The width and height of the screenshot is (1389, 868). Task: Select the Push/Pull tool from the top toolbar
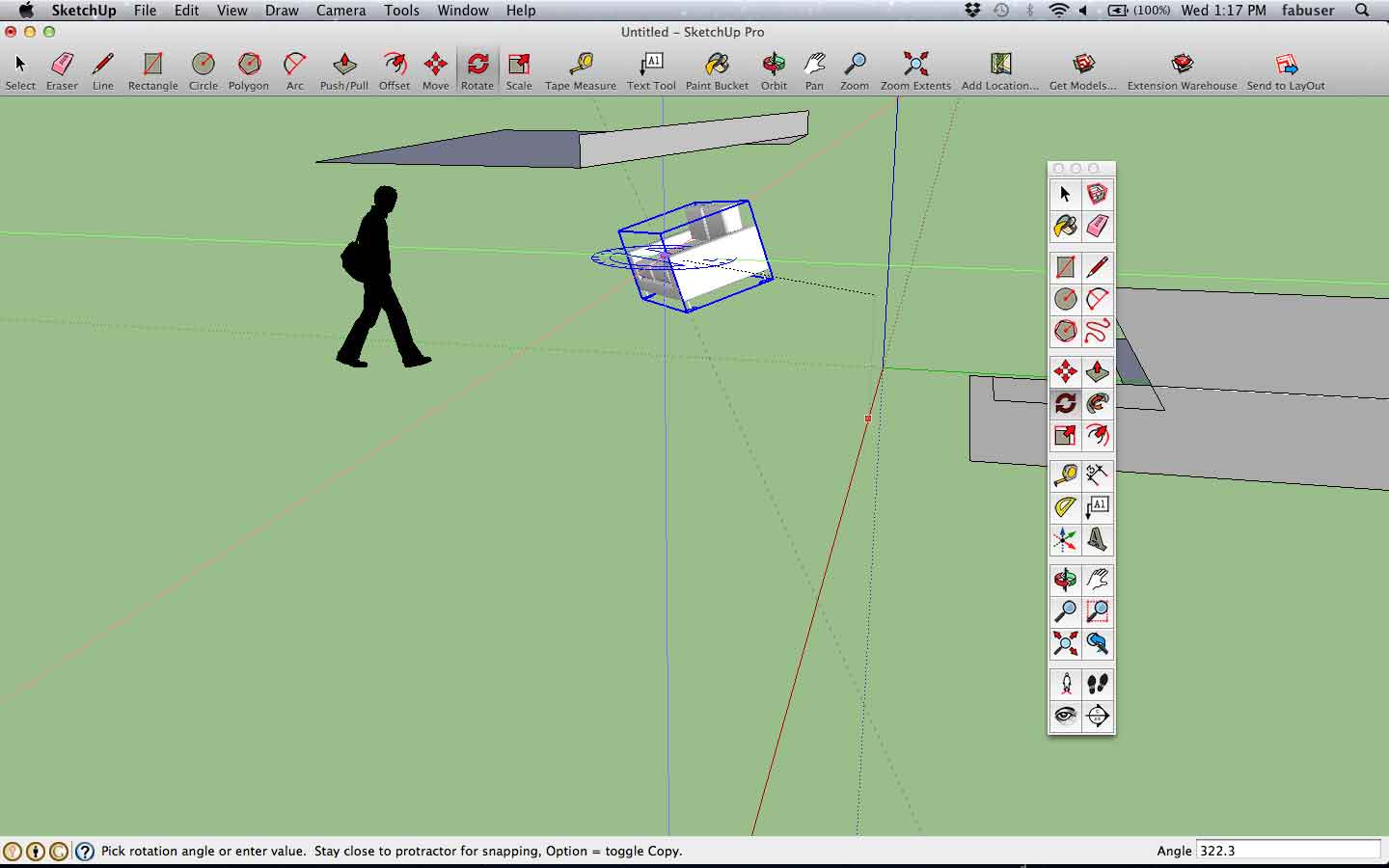(x=343, y=68)
